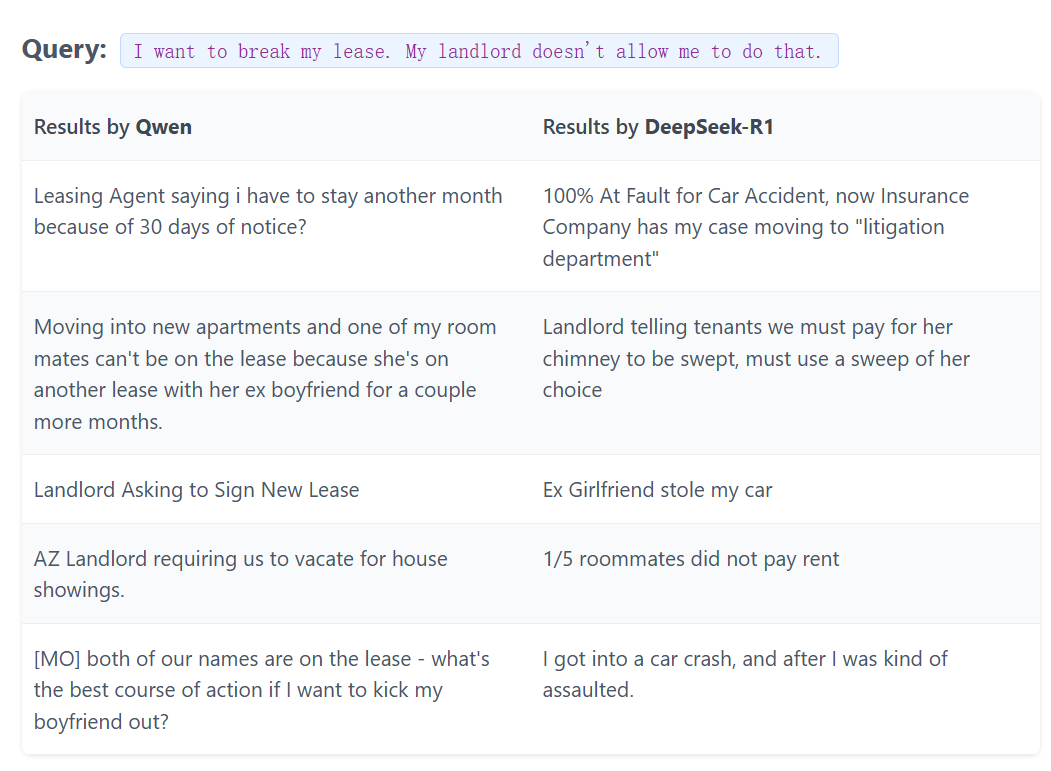Screen dimensions: 1051x771
Task: Click 'AZ Landlord requiring us to vacate' result
Action: click(x=241, y=574)
